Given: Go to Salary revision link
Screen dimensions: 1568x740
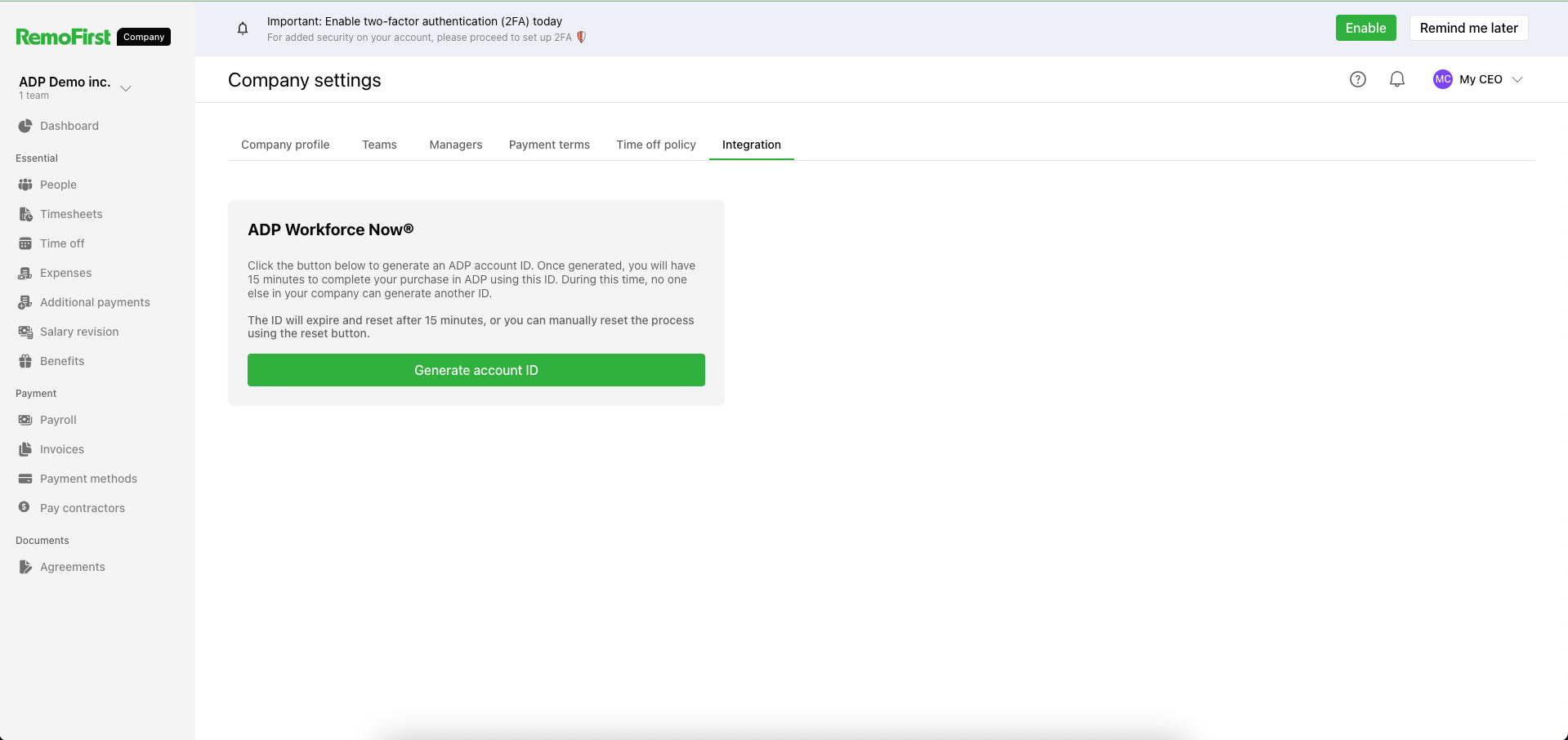Looking at the screenshot, I should [79, 332].
